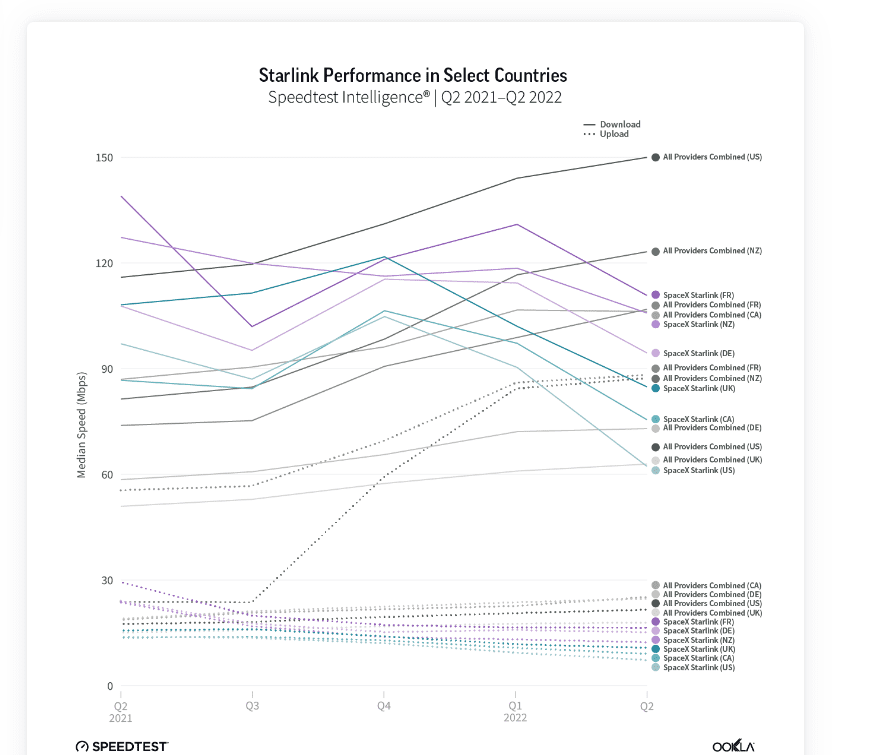Screen dimensions: 878x755
Task: Click the Median Speed (Mbps) axis title
Action: tap(82, 425)
